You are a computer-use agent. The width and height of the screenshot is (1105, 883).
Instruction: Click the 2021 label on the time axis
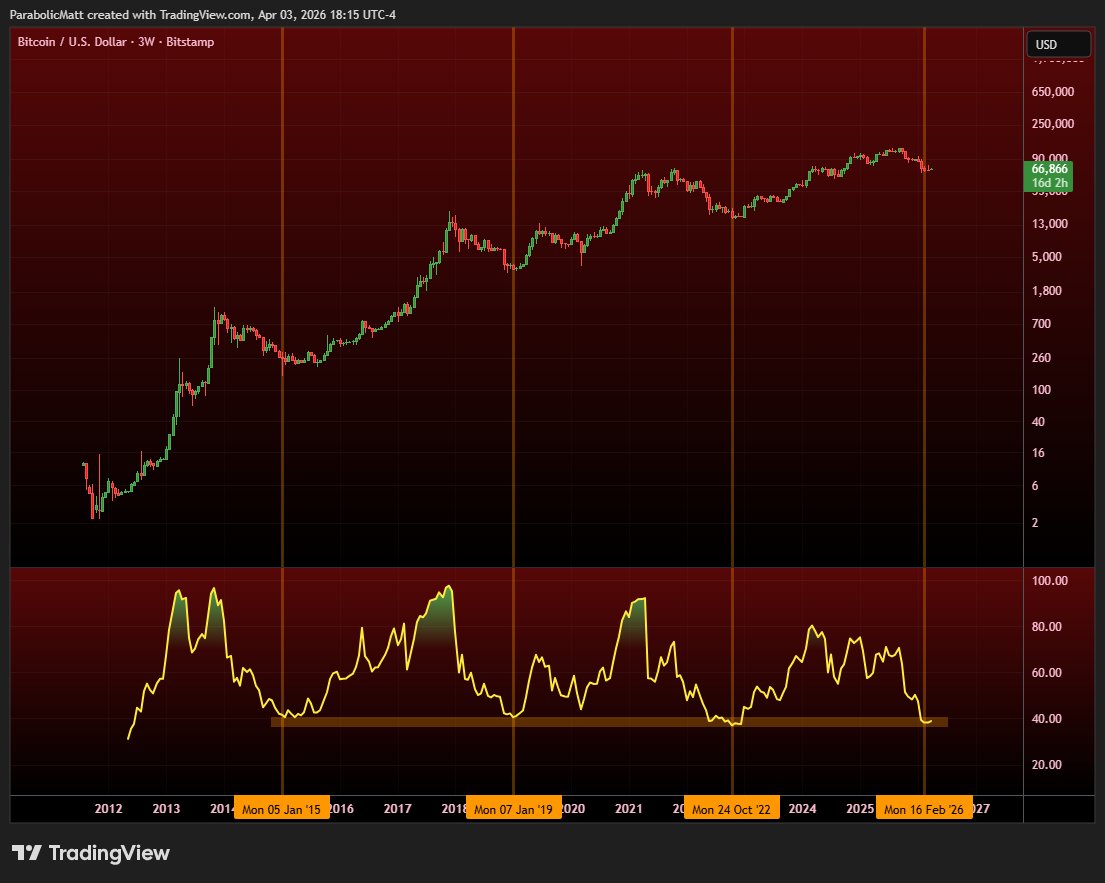pos(629,809)
